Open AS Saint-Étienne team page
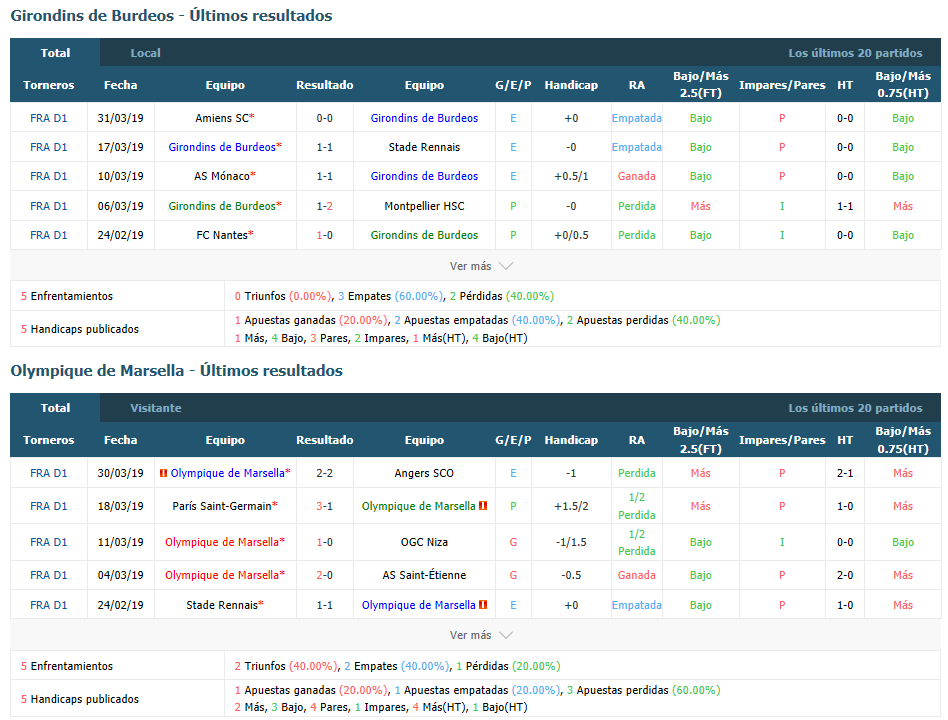948x720 pixels. 424,575
